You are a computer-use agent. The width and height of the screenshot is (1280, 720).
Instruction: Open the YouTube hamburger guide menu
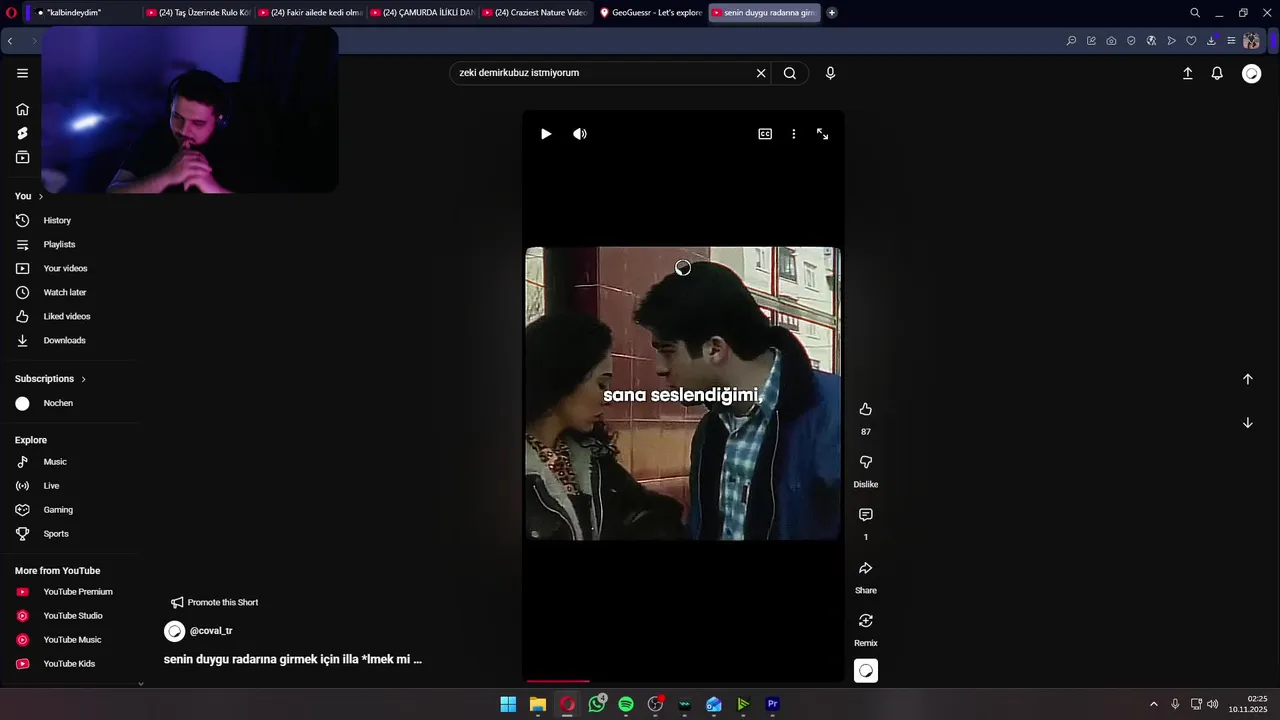point(22,73)
